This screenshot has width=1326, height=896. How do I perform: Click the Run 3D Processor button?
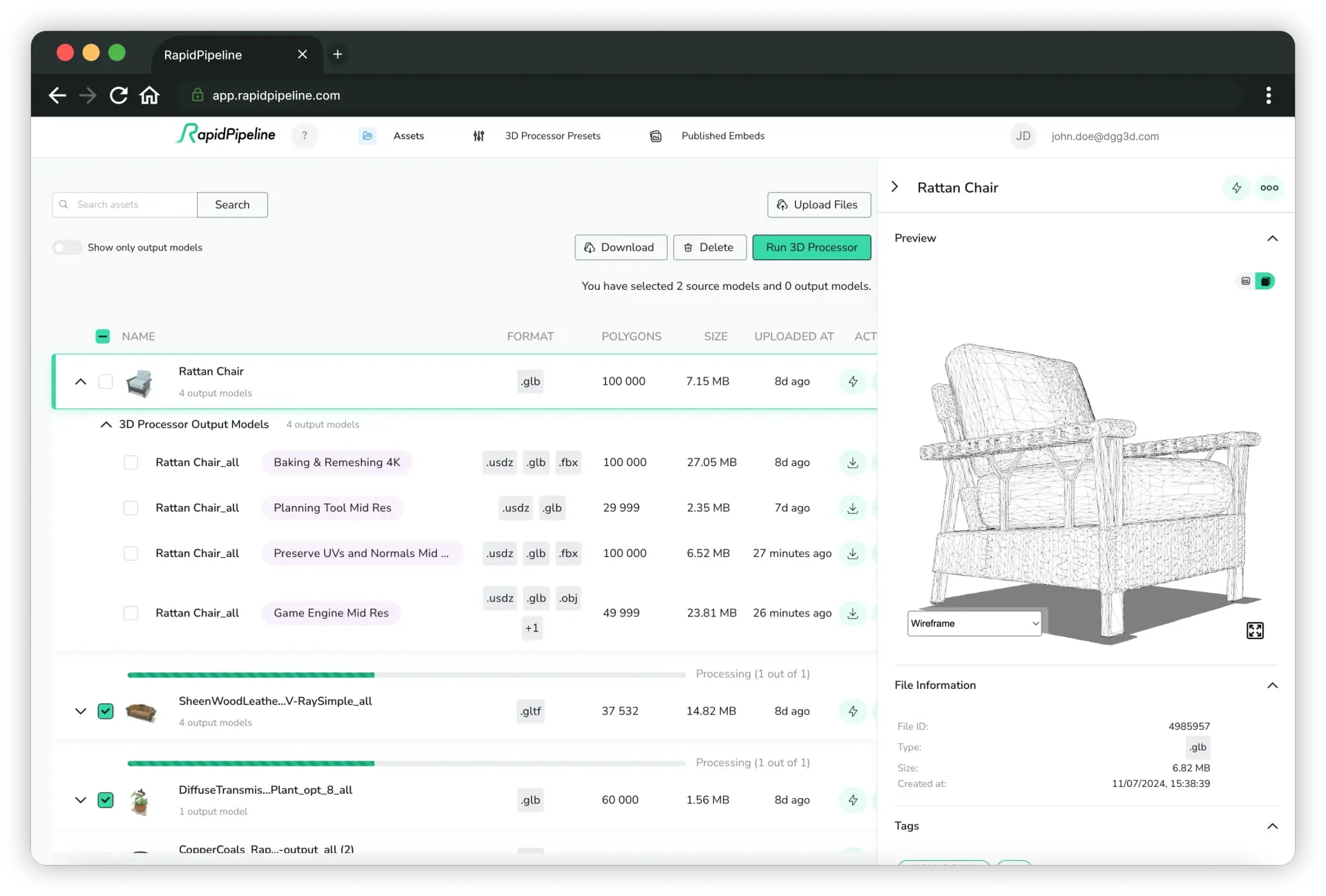[811, 247]
